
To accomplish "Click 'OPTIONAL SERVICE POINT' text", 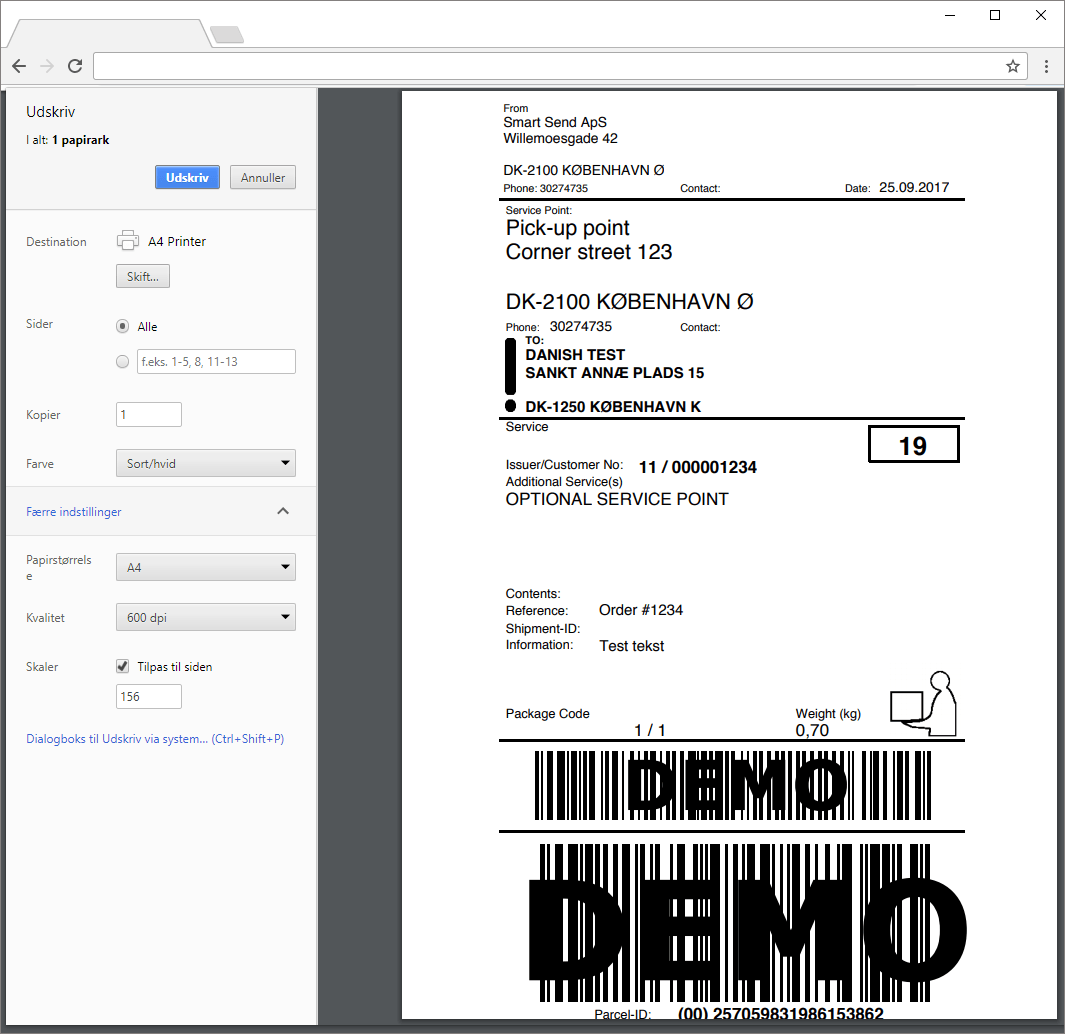I will (x=617, y=499).
